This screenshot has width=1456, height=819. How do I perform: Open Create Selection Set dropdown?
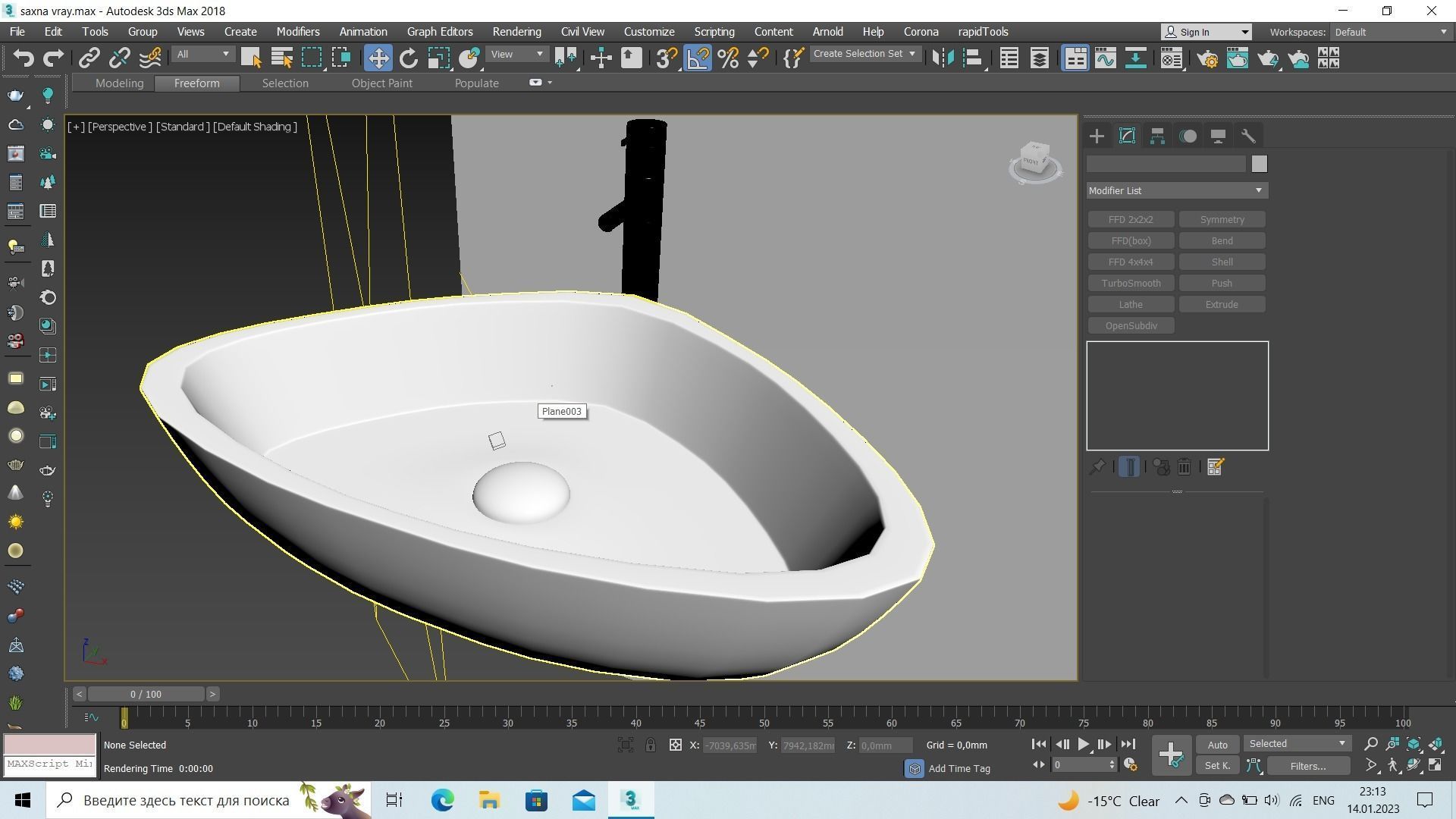pos(865,54)
